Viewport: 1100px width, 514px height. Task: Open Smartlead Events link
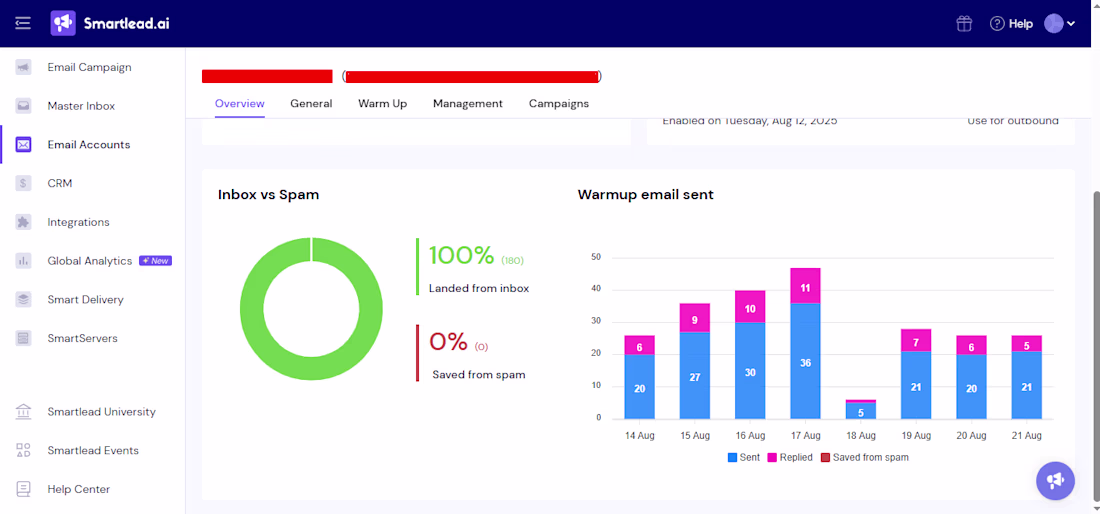93,450
